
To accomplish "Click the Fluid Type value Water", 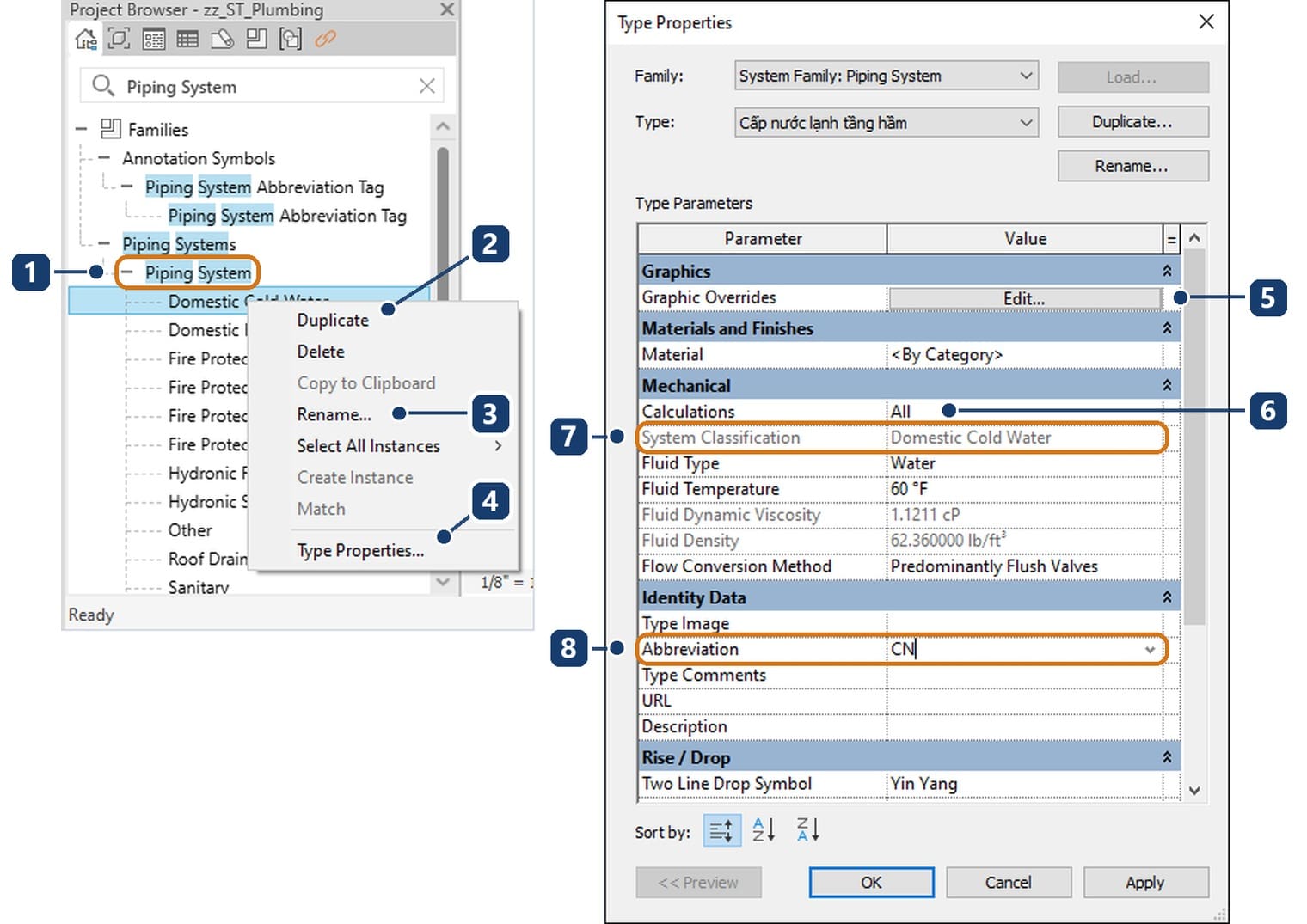I will tap(912, 463).
